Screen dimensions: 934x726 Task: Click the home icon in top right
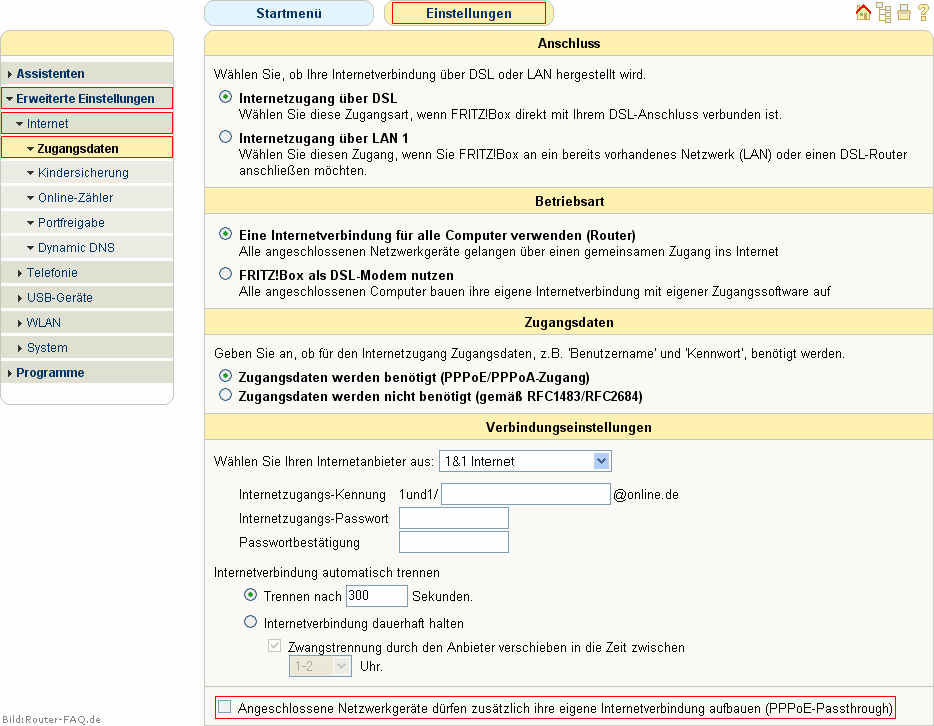pyautogui.click(x=863, y=13)
